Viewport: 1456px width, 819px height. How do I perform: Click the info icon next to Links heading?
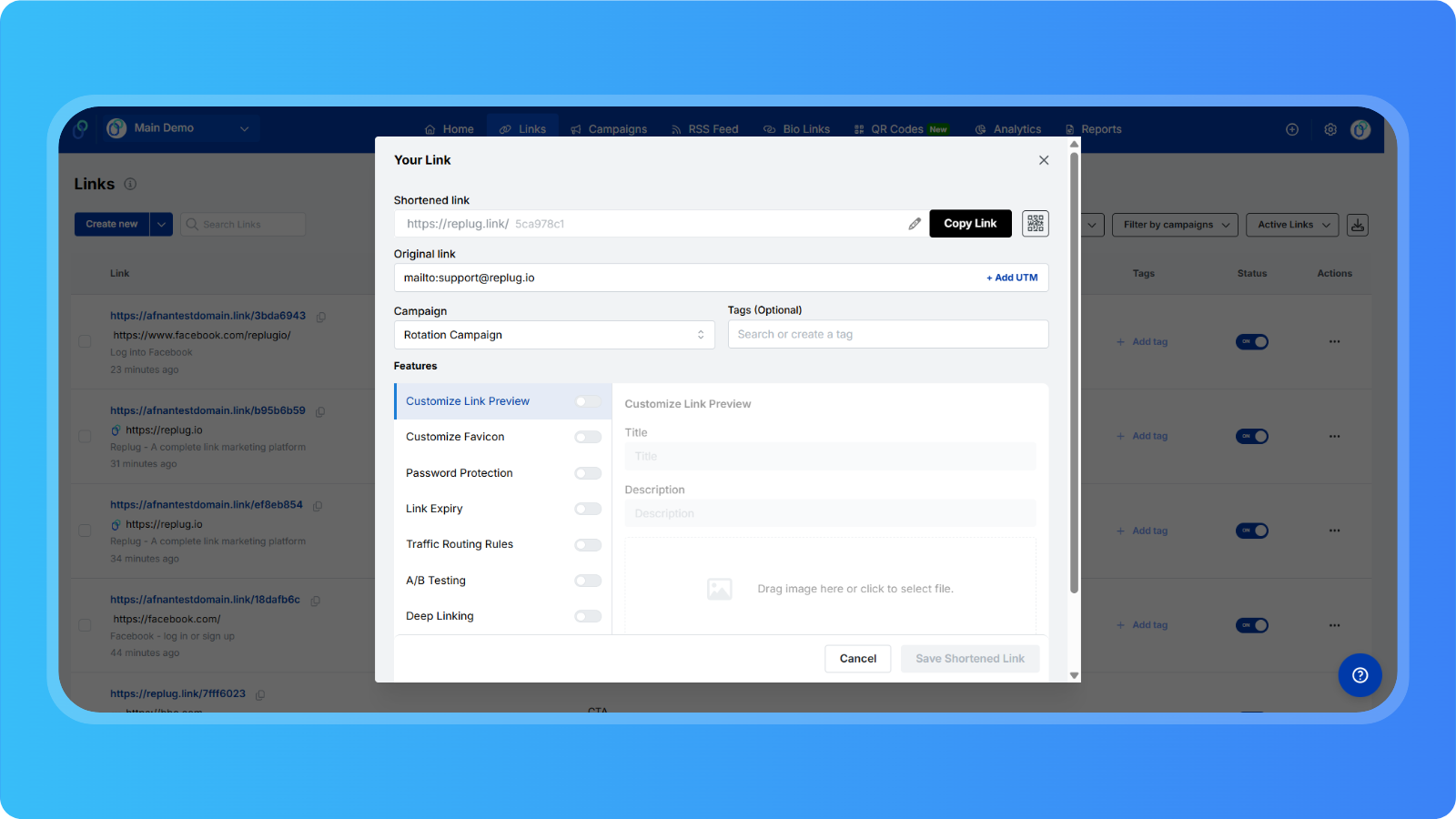tap(130, 184)
